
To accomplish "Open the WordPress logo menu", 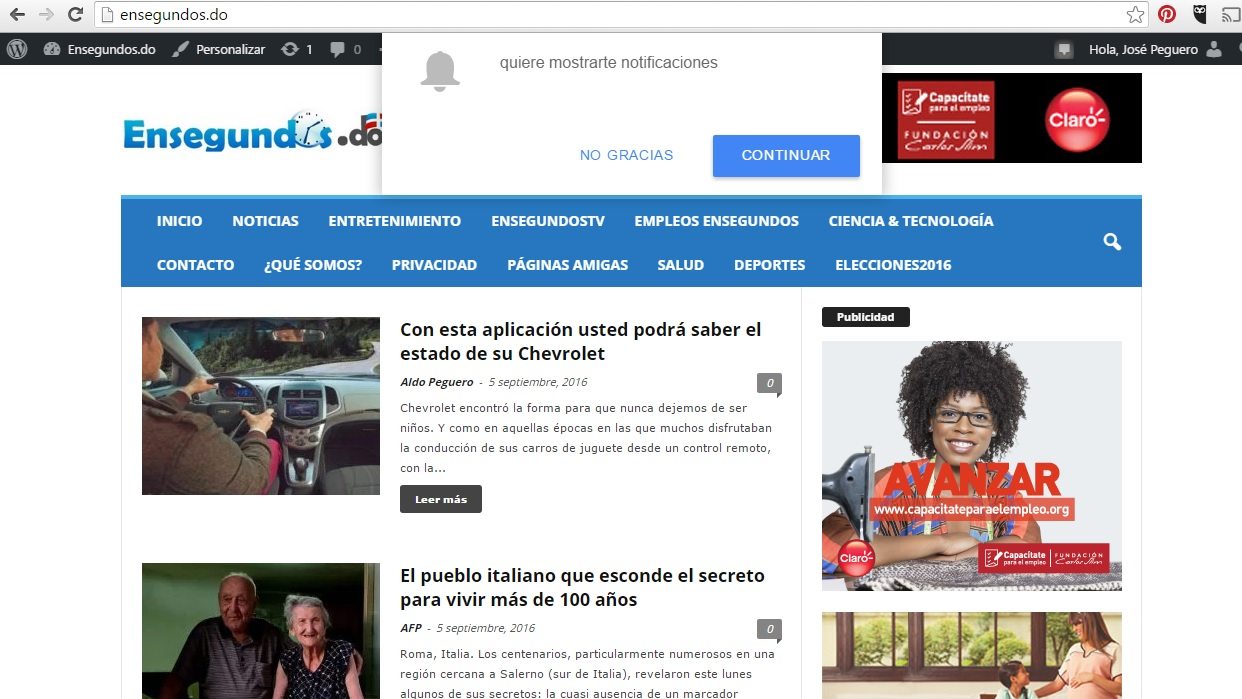I will coord(17,49).
